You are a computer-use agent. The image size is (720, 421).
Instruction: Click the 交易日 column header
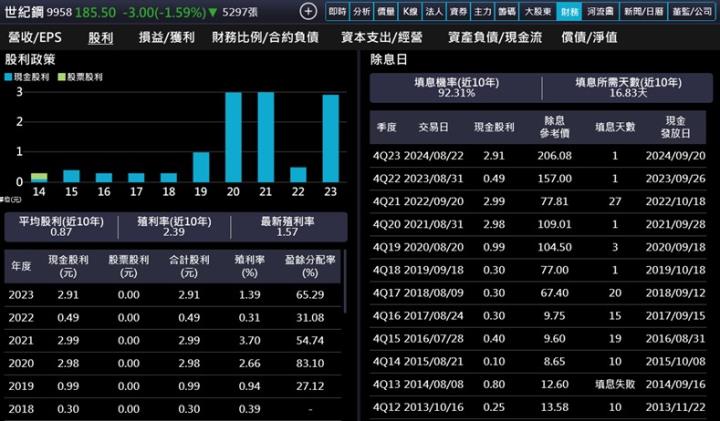(433, 127)
